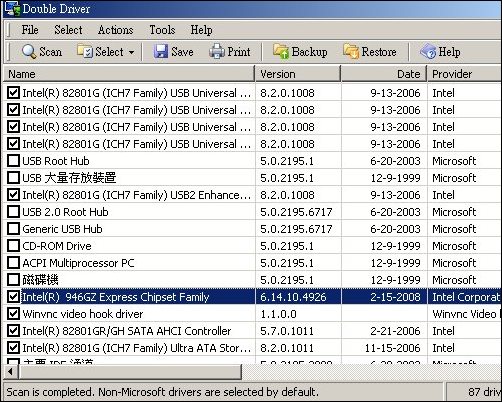Sort by the Version column header

[x=298, y=74]
